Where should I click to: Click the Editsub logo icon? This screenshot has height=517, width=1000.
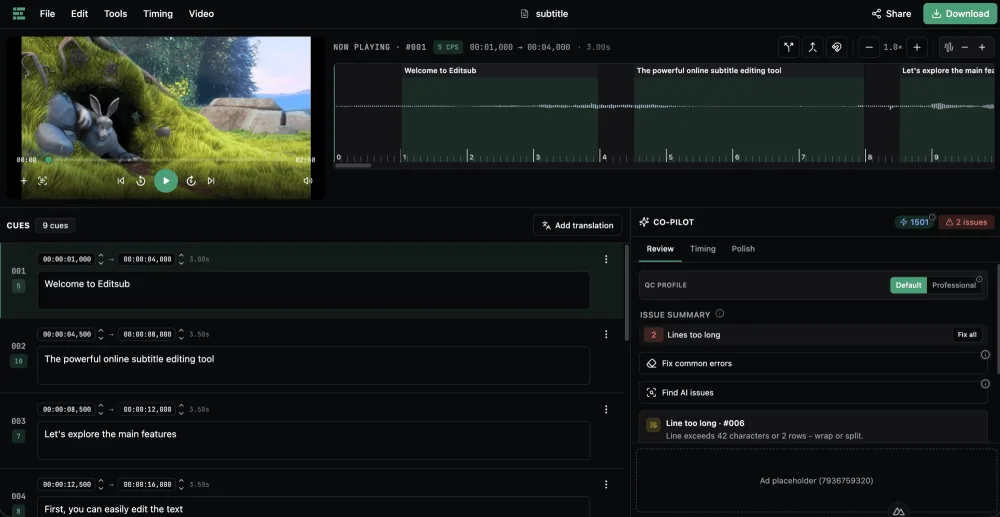[18, 13]
